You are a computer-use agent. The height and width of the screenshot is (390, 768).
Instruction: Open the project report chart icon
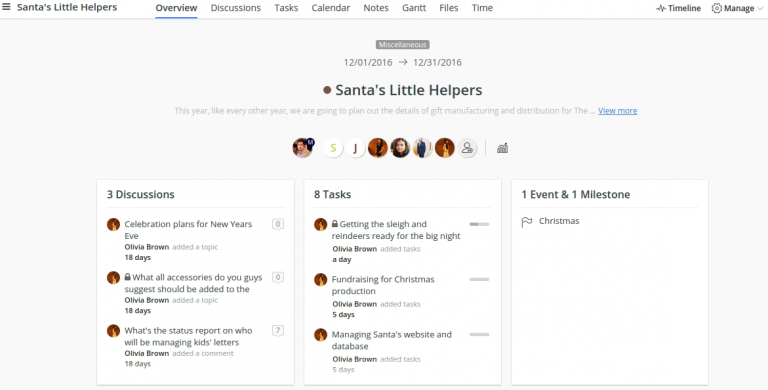coord(502,148)
